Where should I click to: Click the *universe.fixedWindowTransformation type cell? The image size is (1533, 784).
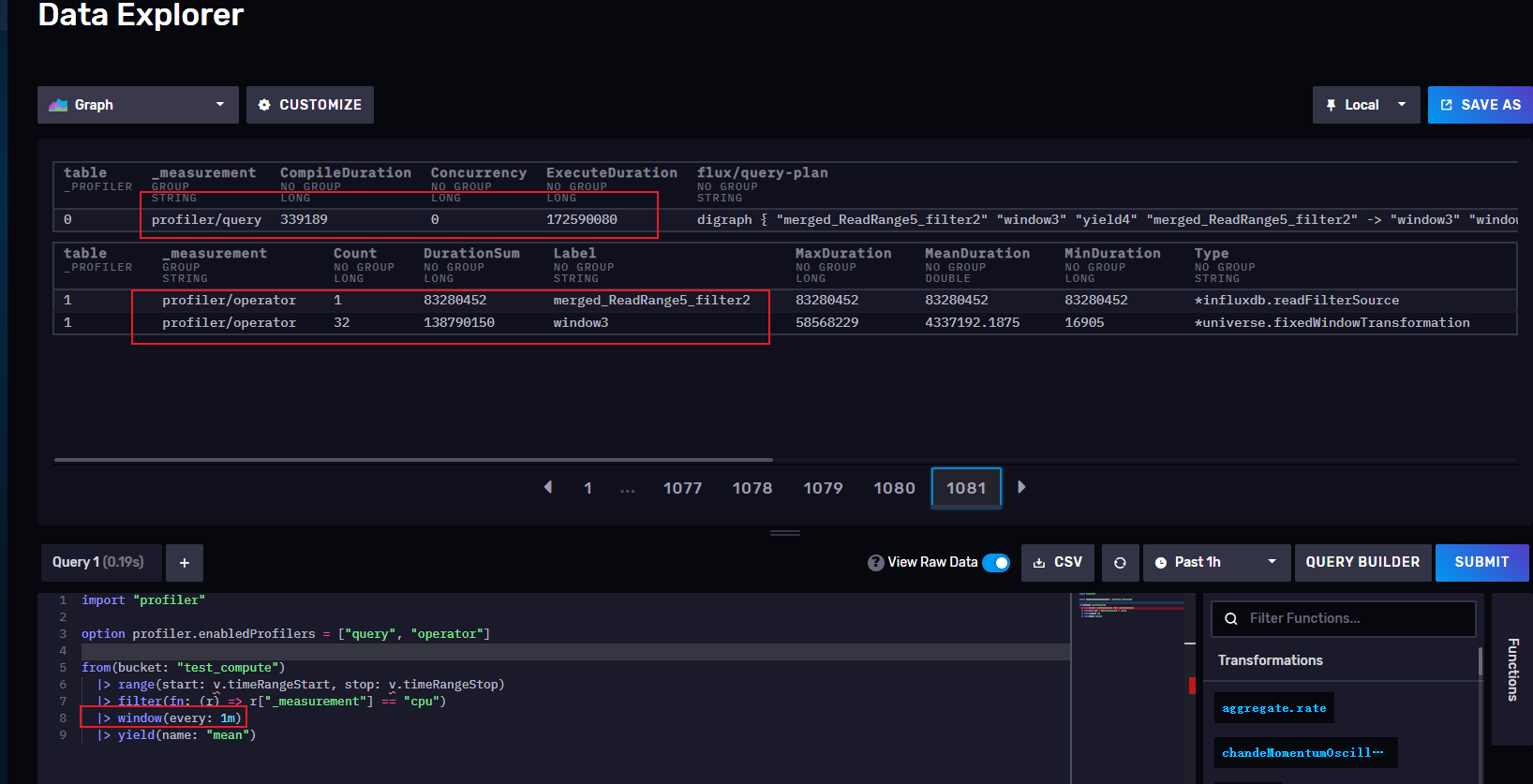coord(1332,322)
